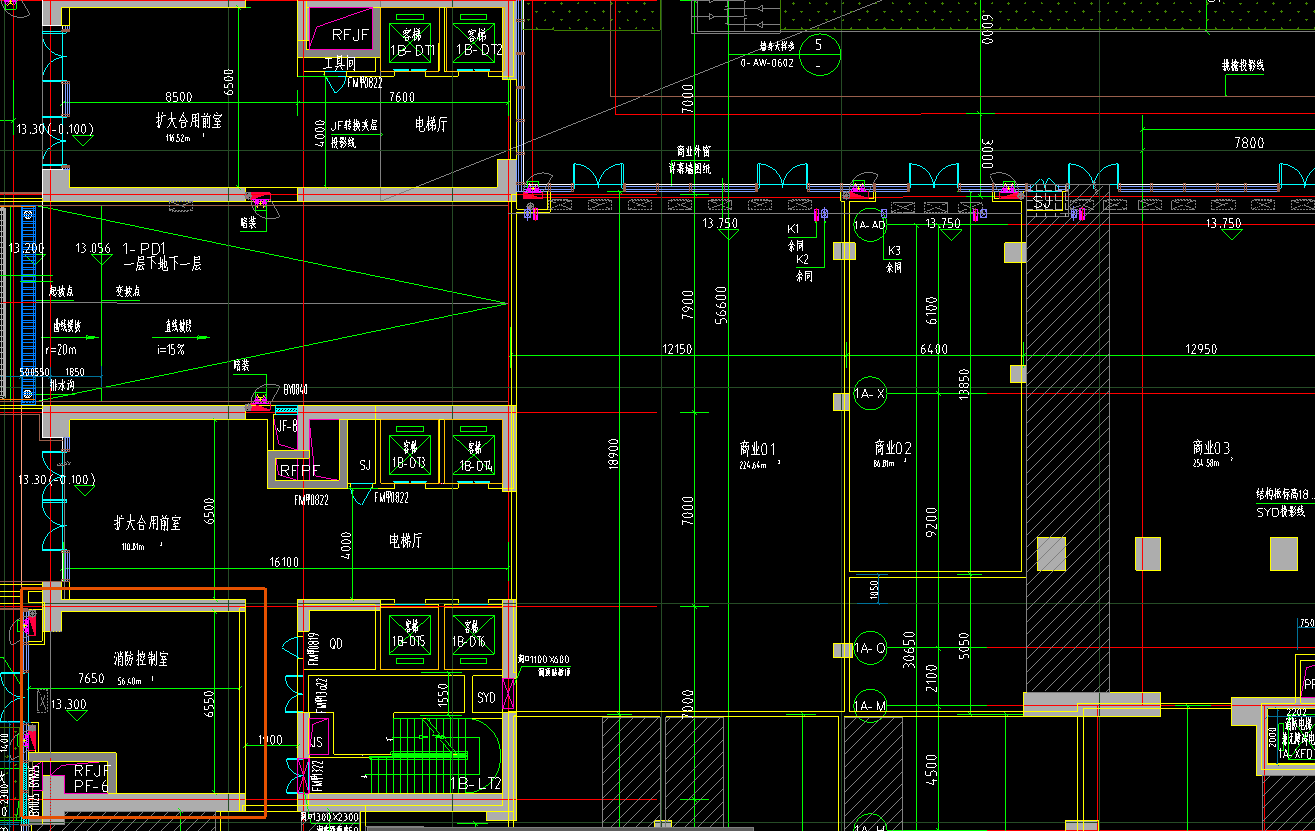
Task: Select the 1A-AO axis bubble
Action: coord(869,225)
